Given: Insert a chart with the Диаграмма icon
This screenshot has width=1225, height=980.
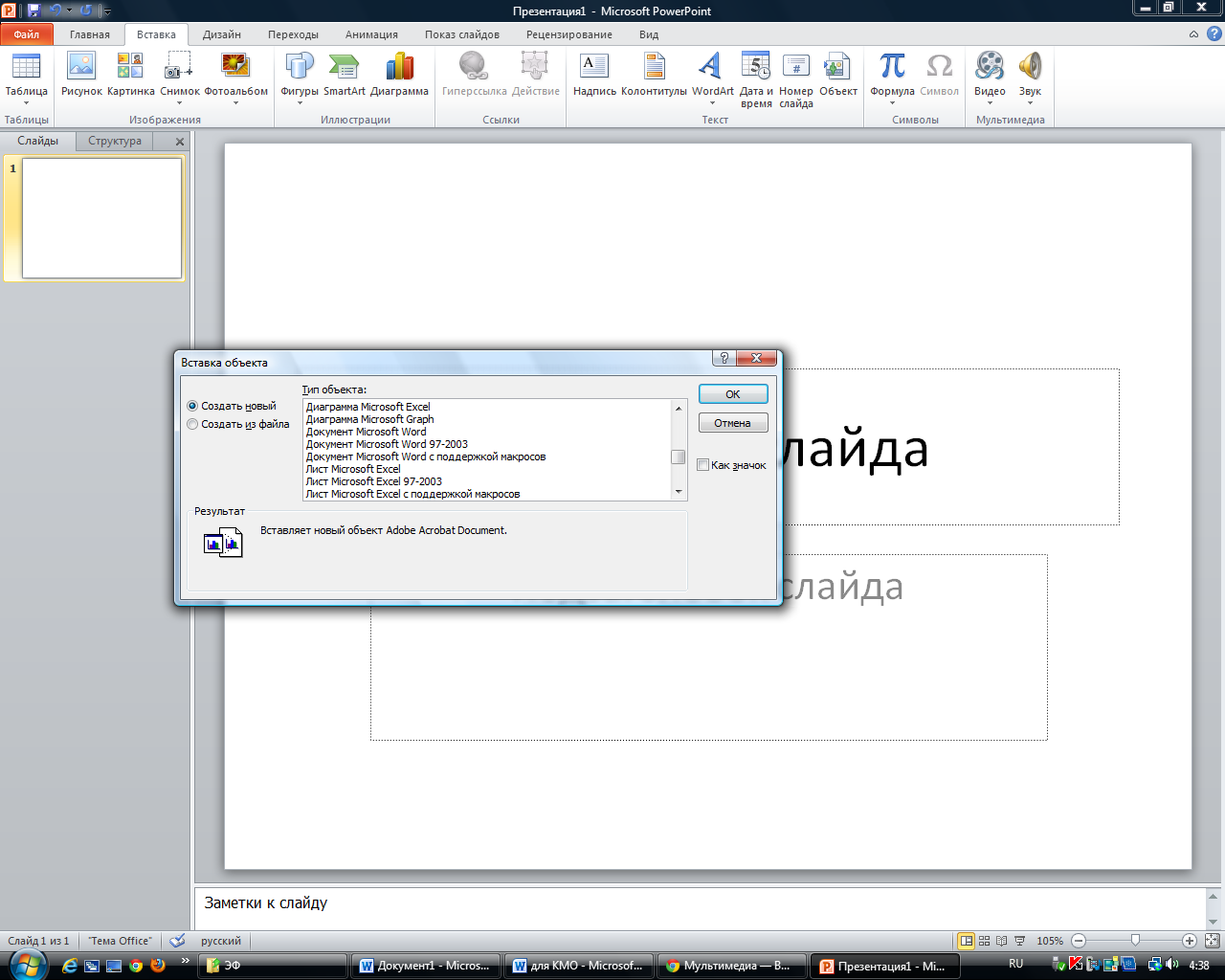Looking at the screenshot, I should pyautogui.click(x=399, y=75).
